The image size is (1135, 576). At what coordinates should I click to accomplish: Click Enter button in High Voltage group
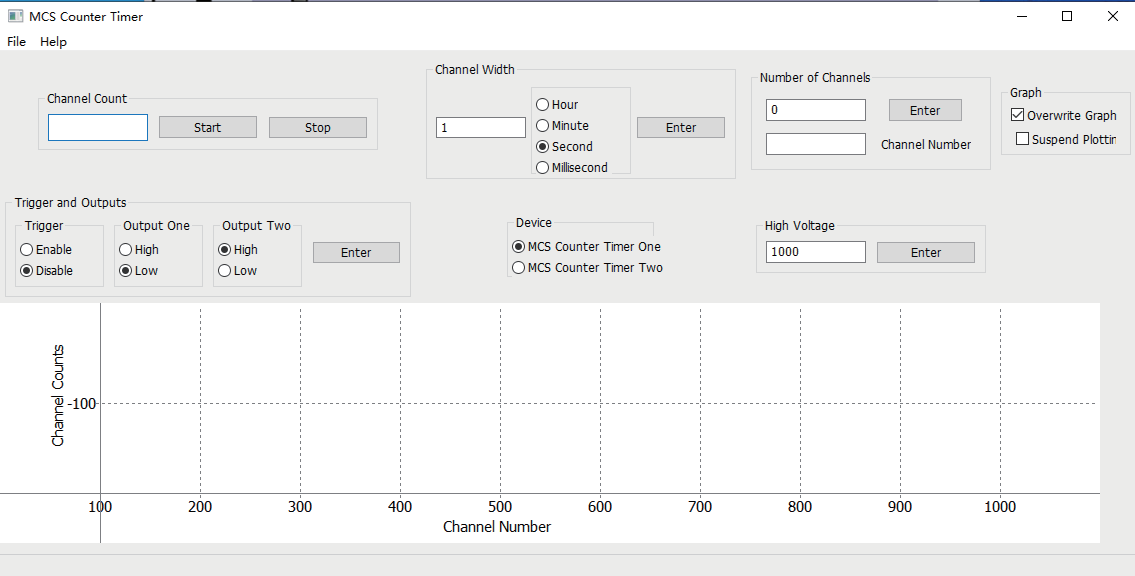(926, 253)
